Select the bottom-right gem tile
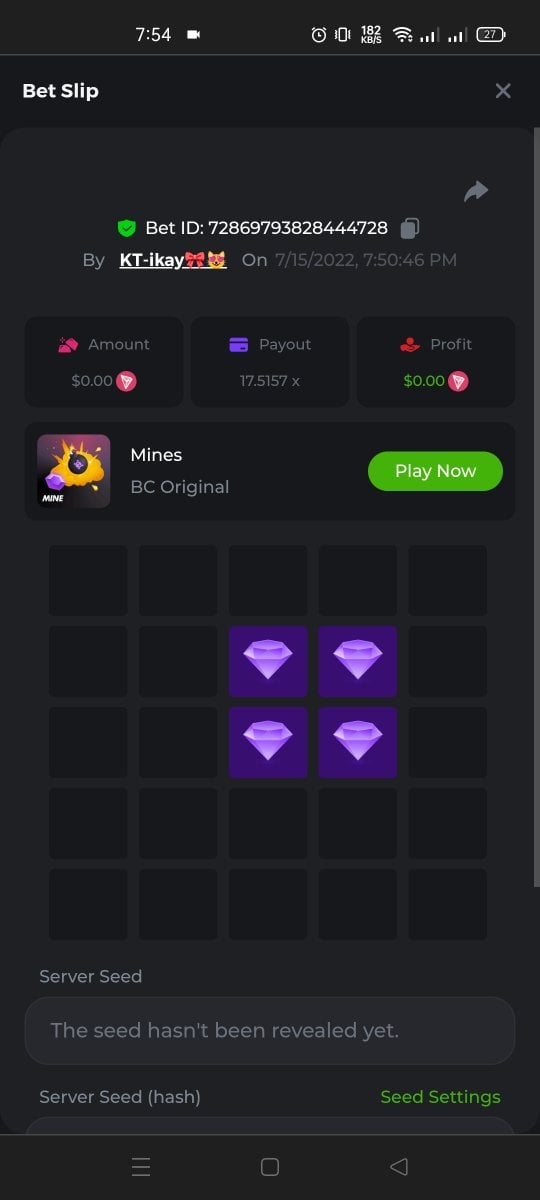 [x=358, y=742]
